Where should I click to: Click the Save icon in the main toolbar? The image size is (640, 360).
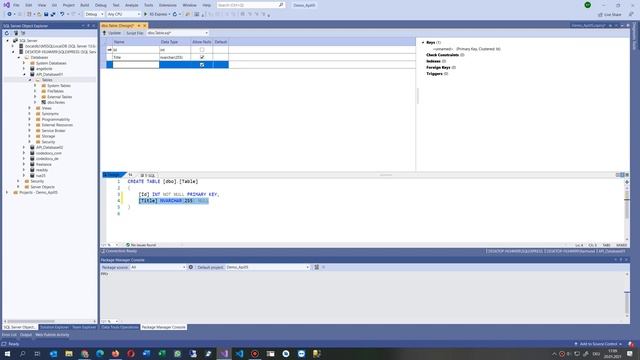(46, 14)
